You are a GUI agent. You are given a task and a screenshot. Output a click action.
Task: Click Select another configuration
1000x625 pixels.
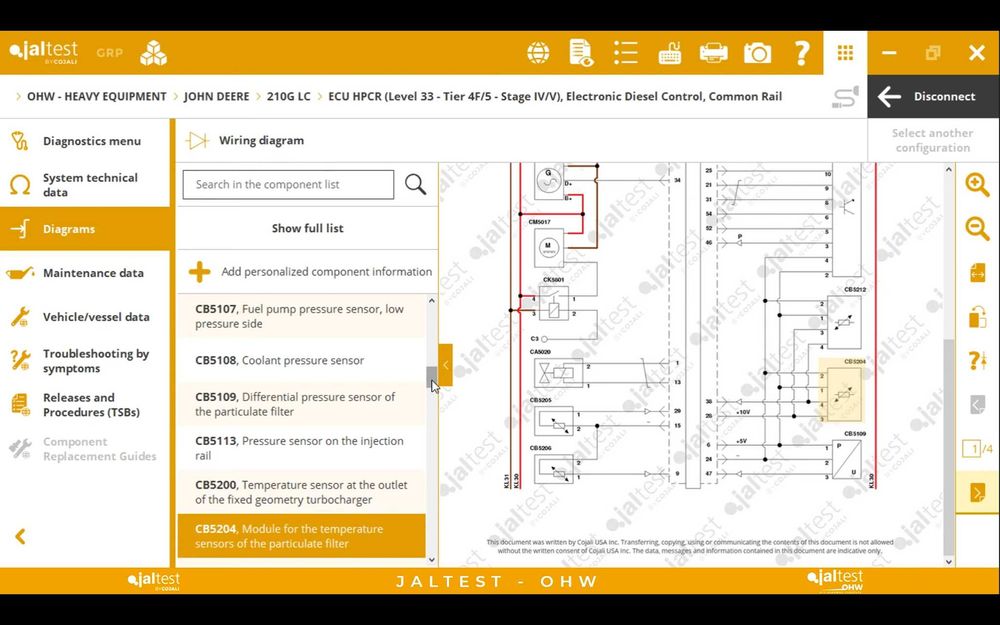click(932, 140)
